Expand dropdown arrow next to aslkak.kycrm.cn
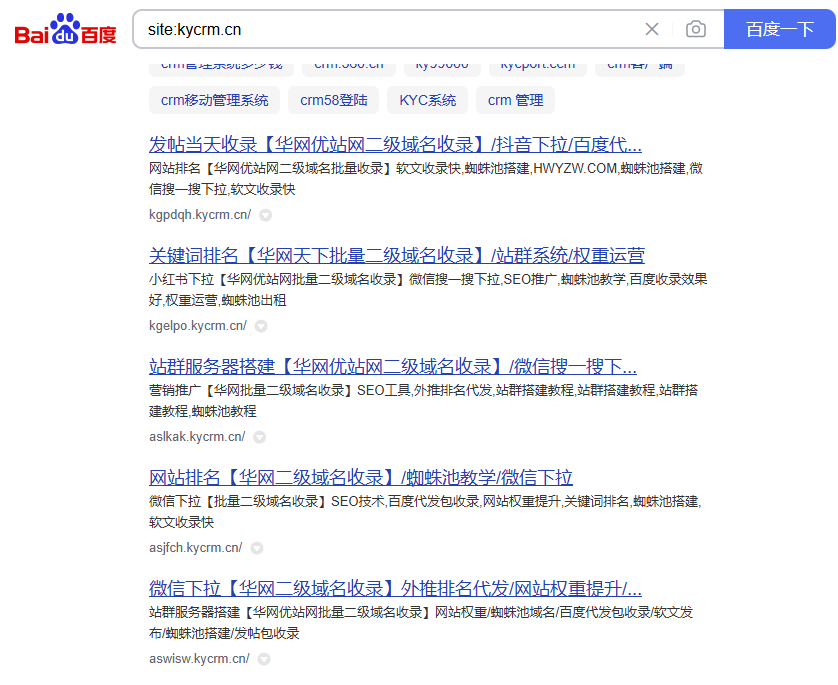Viewport: 838px width, 685px height. pos(259,438)
